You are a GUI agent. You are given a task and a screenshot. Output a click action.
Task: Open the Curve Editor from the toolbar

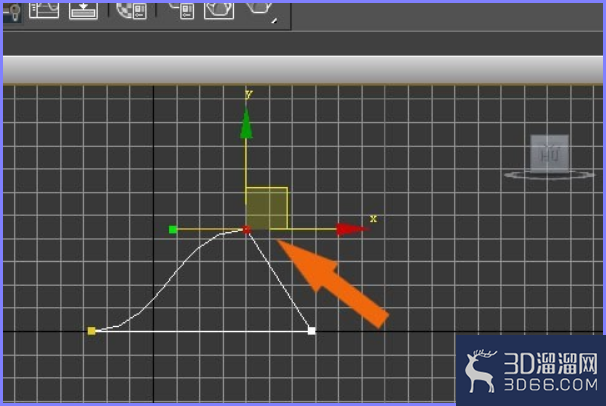(44, 10)
